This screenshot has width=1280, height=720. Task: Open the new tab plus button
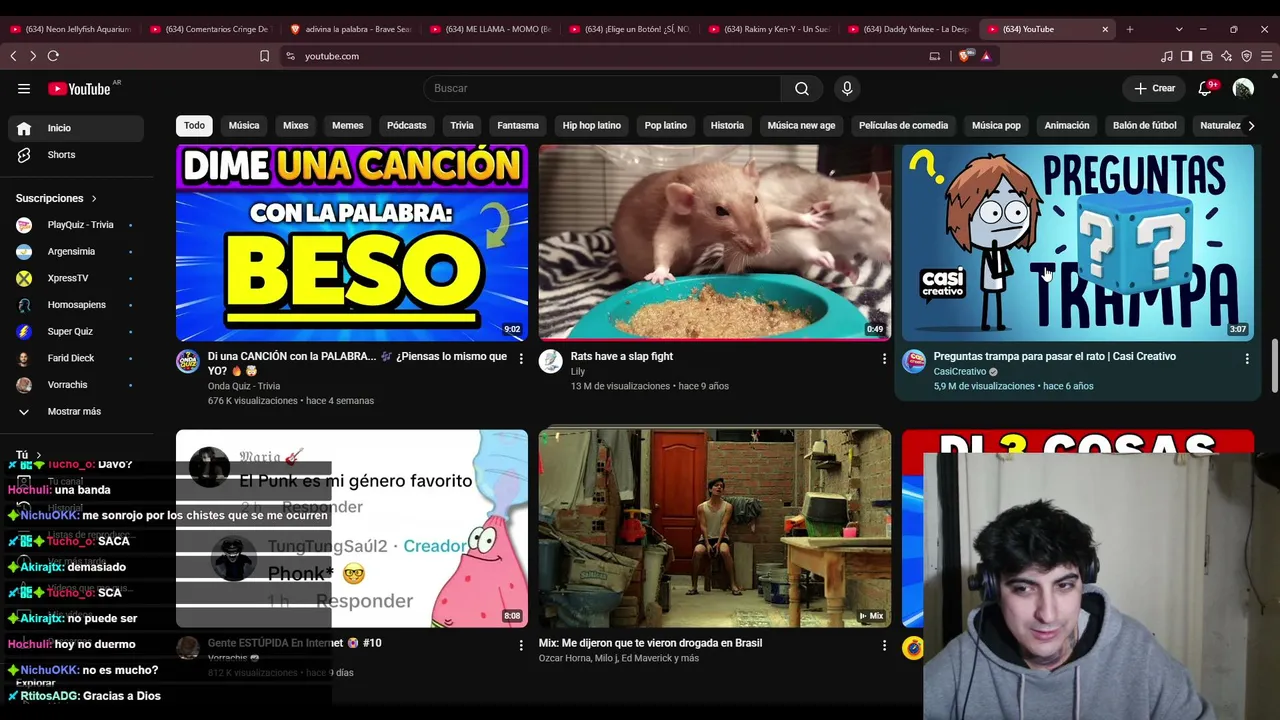click(1130, 29)
